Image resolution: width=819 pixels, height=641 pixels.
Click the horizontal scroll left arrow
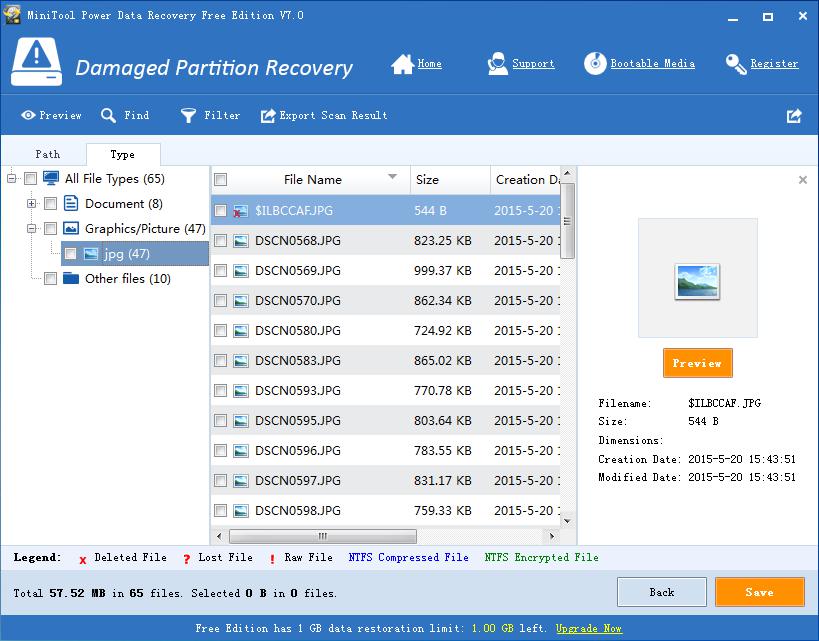[x=219, y=536]
